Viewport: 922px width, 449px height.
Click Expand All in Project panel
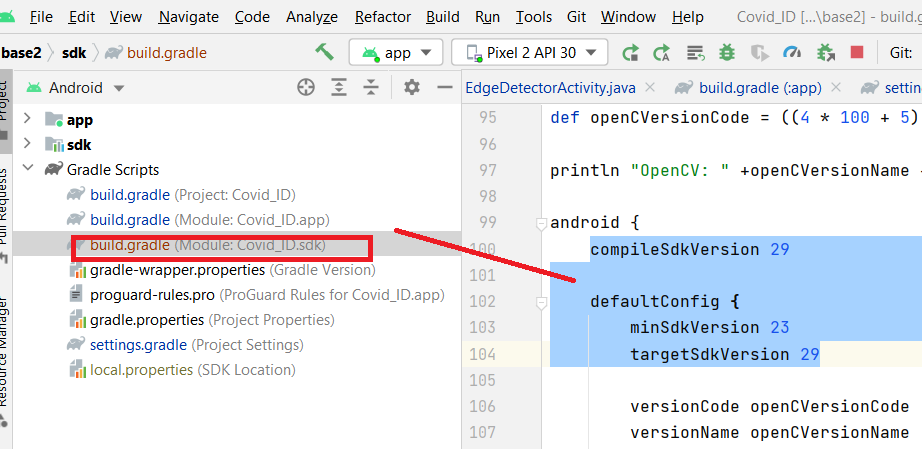click(x=340, y=88)
